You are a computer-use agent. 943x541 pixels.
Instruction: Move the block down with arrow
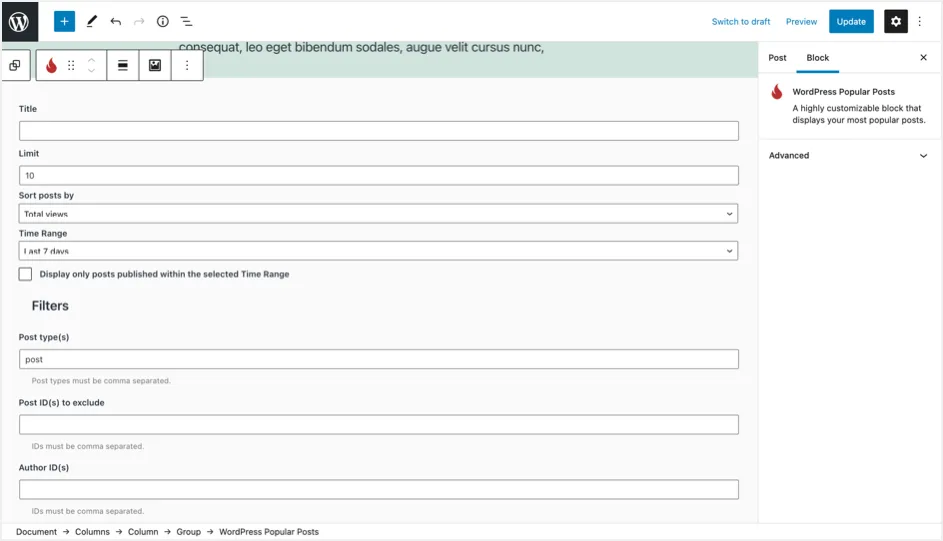click(91, 71)
